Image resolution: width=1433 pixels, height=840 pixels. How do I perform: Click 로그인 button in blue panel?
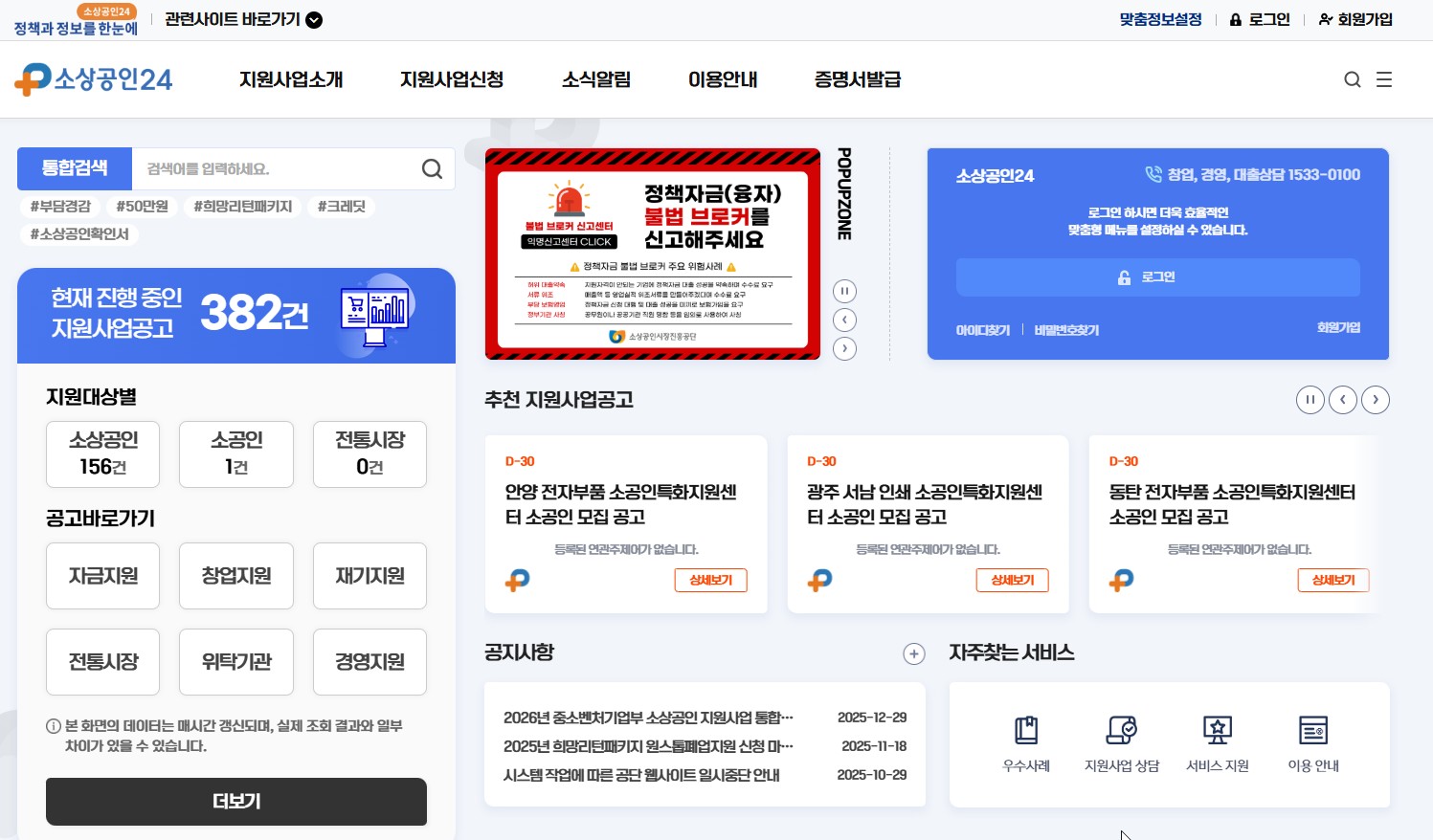(x=1158, y=277)
